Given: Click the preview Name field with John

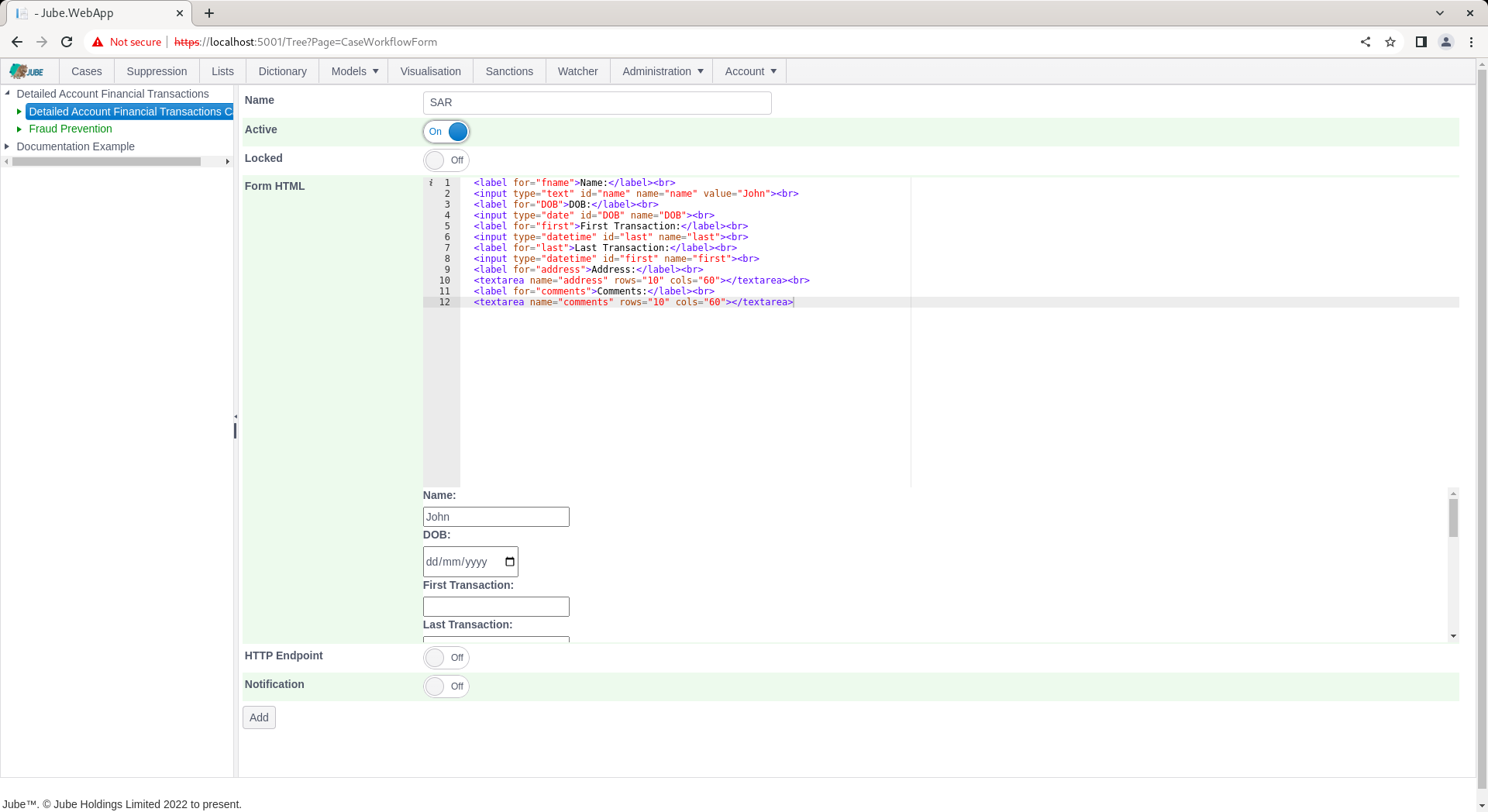Looking at the screenshot, I should [x=496, y=517].
